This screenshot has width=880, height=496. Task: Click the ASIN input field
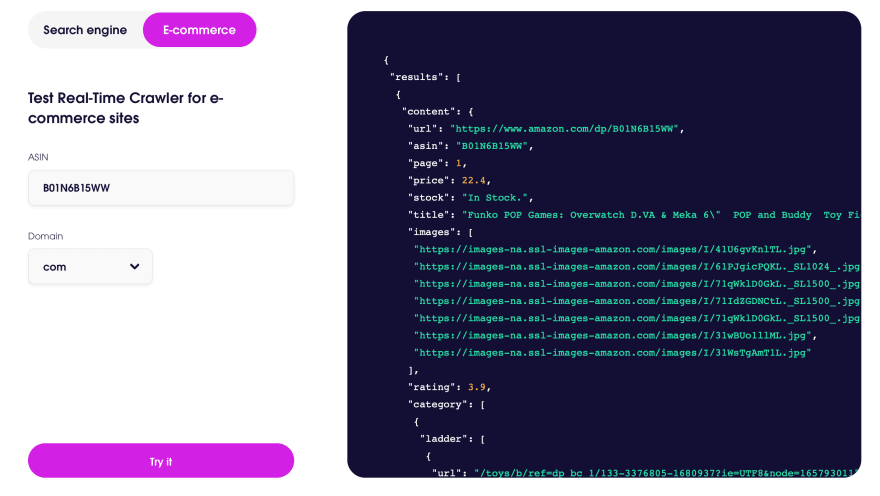(x=161, y=188)
